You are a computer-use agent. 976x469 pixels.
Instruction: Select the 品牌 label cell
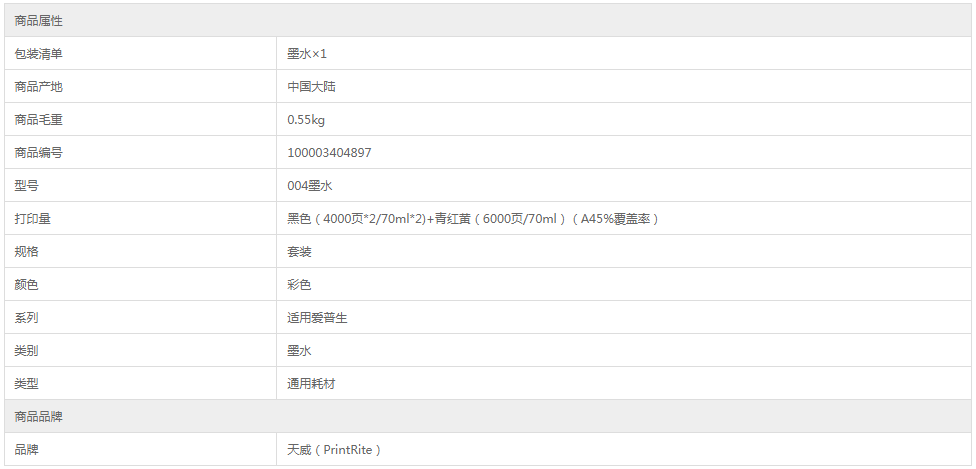141,449
